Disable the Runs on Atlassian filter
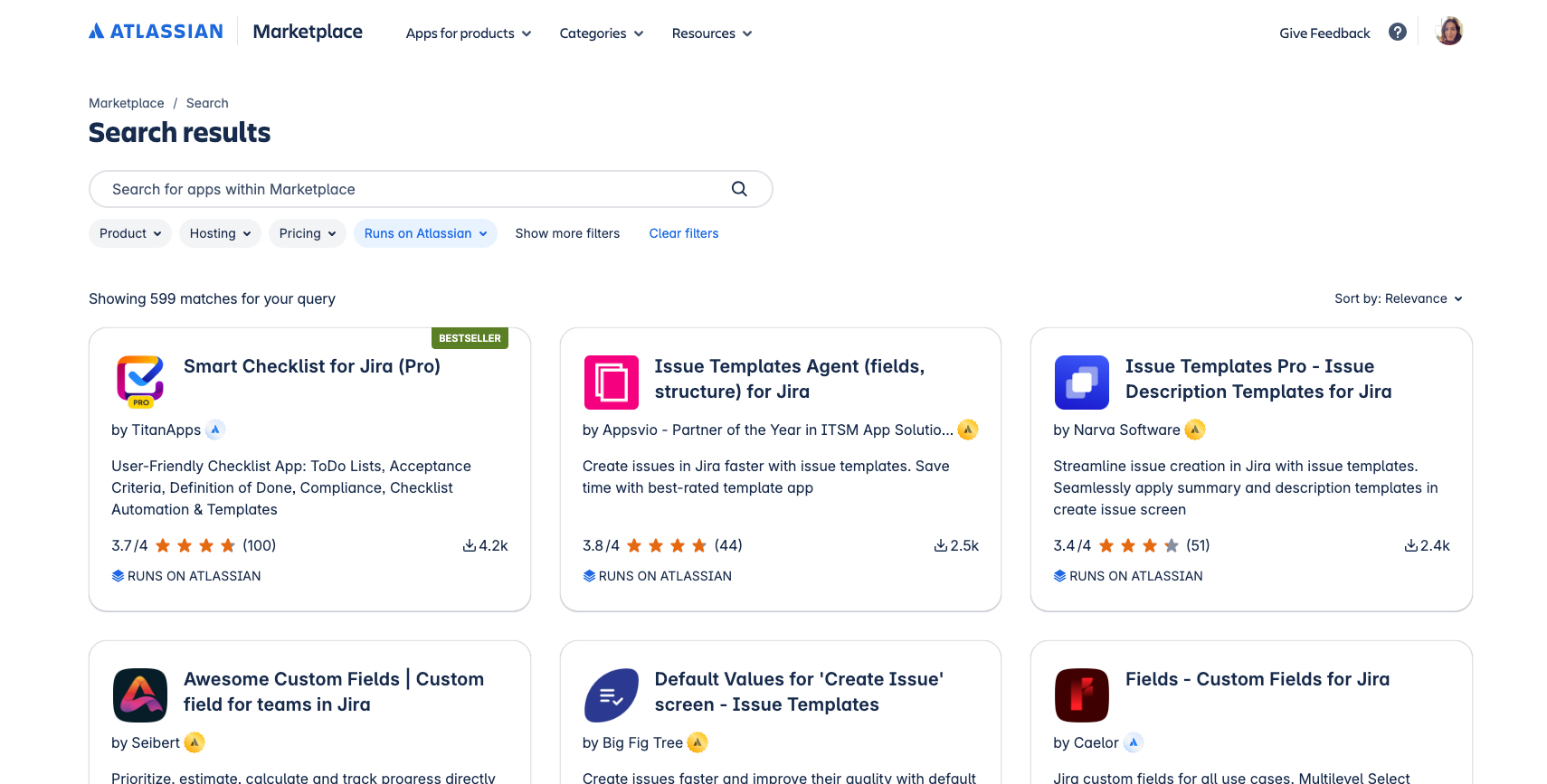This screenshot has height=784, width=1547. point(425,233)
